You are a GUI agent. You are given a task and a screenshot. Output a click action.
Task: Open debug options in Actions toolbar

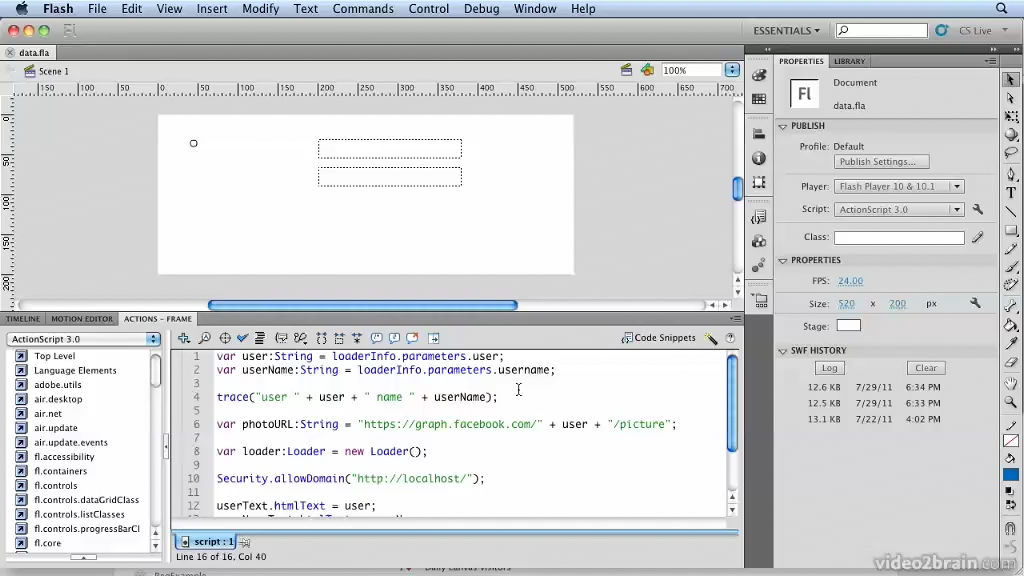click(300, 338)
